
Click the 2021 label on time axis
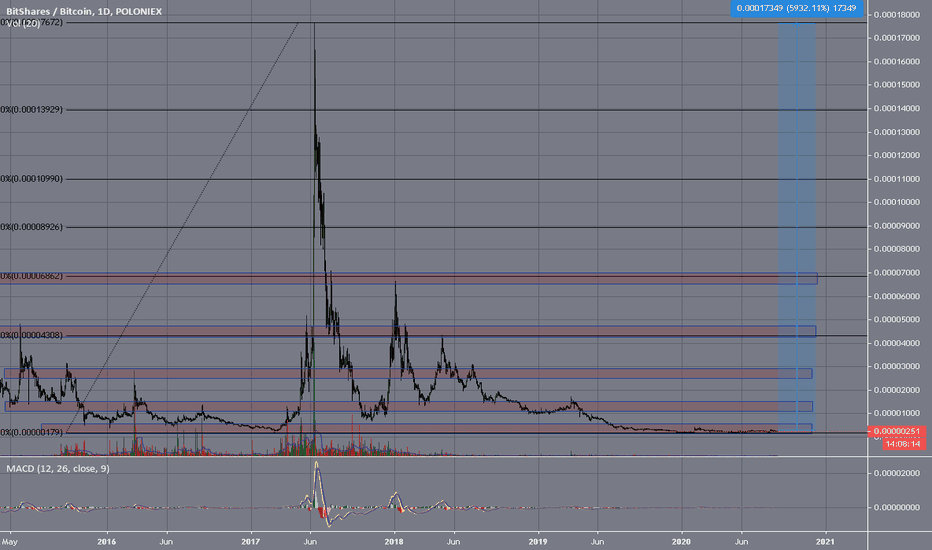pyautogui.click(x=825, y=542)
